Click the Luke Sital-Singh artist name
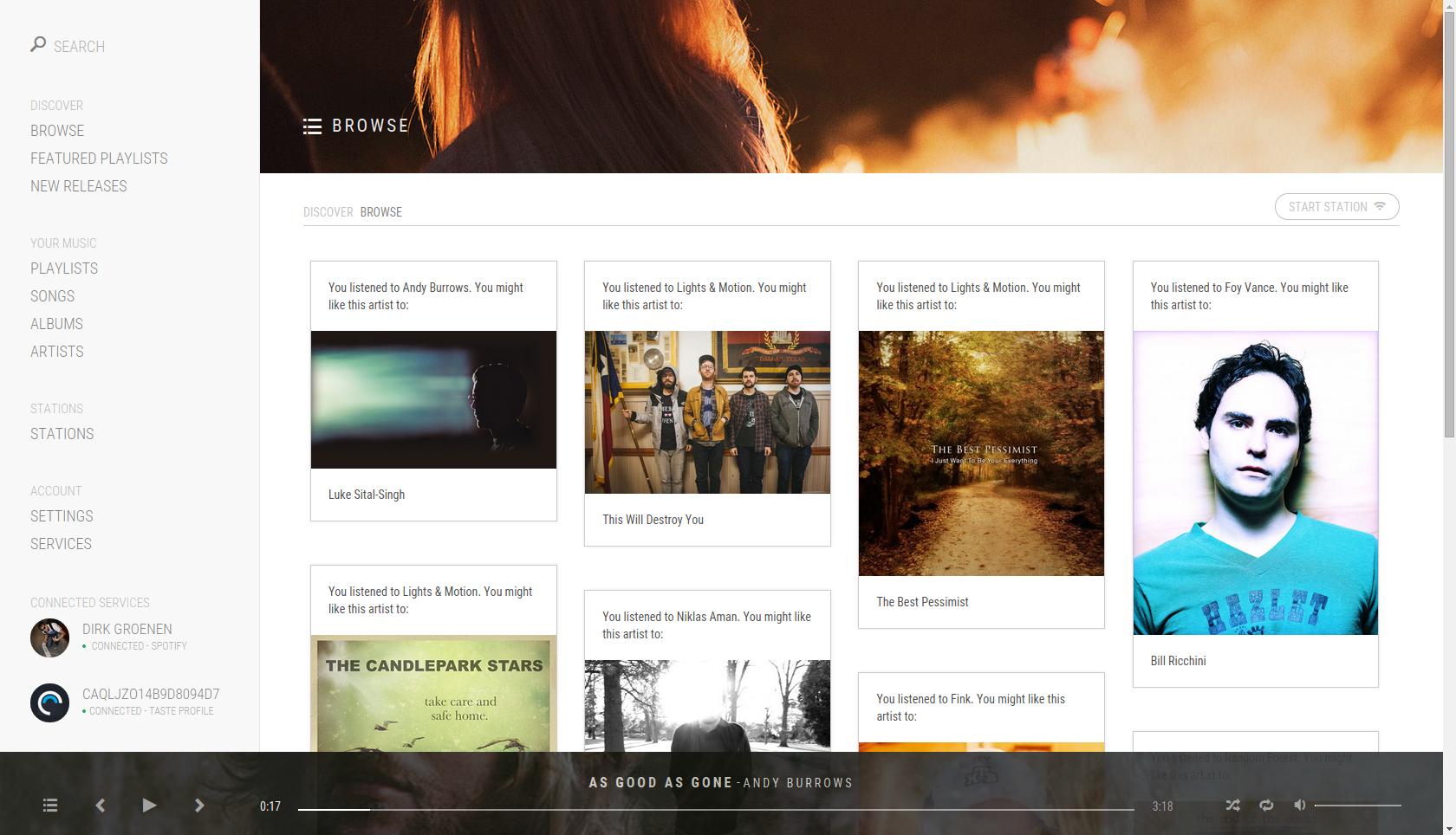 pyautogui.click(x=367, y=495)
